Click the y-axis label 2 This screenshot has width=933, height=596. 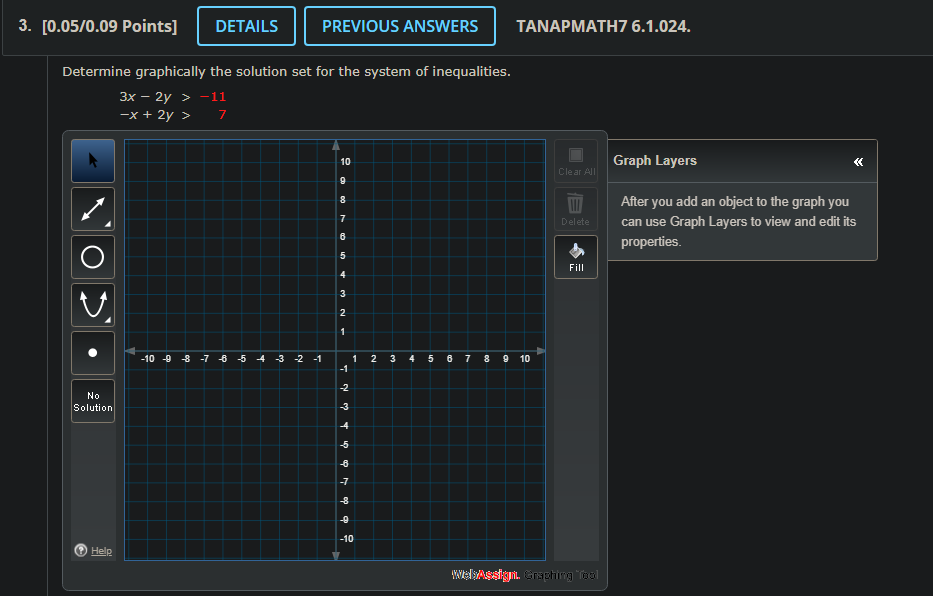point(343,313)
